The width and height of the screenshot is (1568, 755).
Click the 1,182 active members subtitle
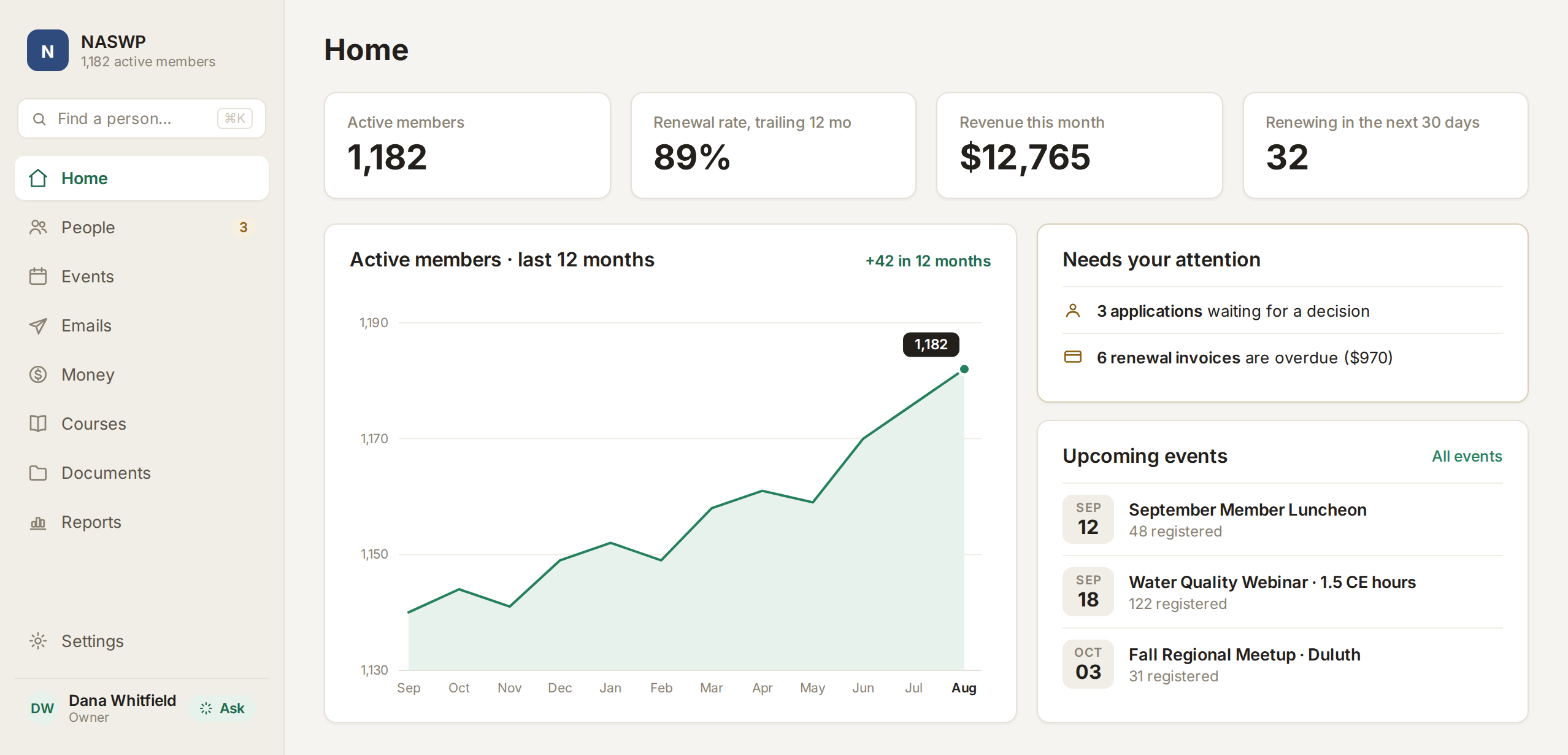(x=148, y=61)
